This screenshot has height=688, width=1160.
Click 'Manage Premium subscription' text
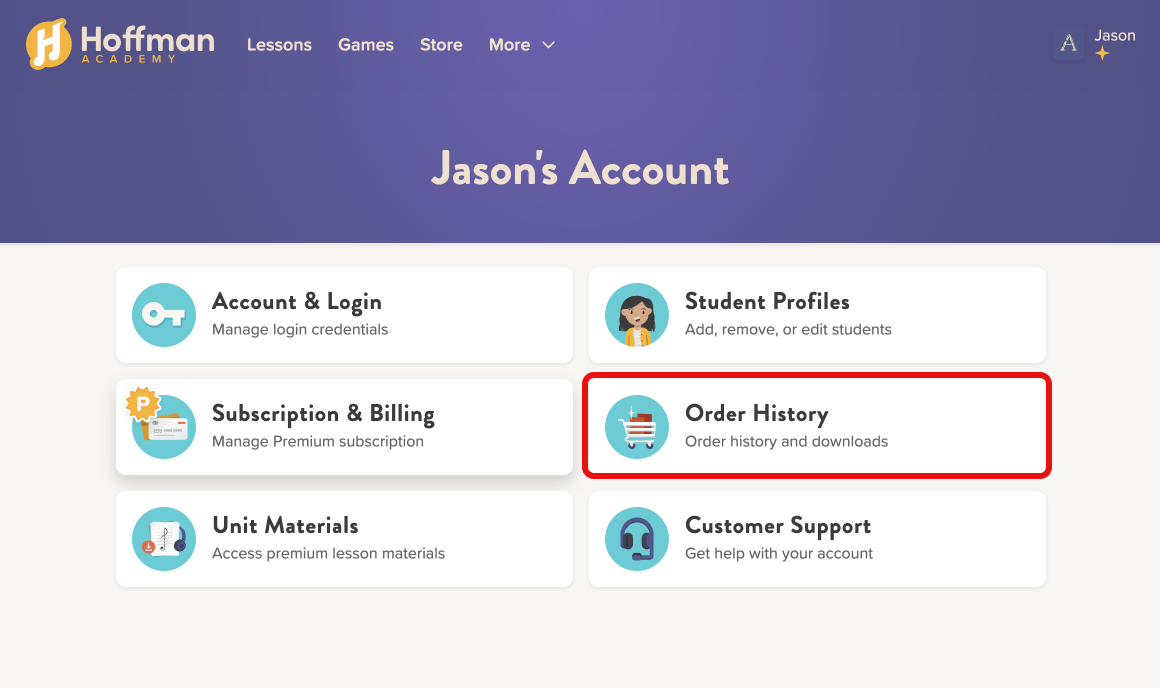(318, 442)
